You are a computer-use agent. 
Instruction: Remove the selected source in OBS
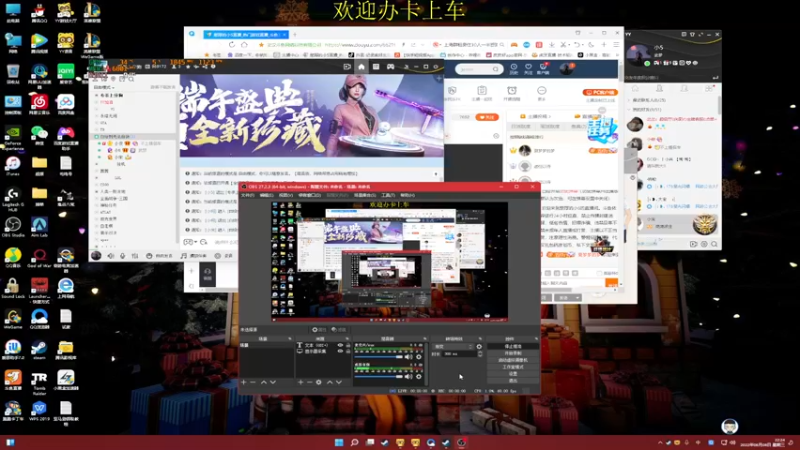[x=310, y=382]
